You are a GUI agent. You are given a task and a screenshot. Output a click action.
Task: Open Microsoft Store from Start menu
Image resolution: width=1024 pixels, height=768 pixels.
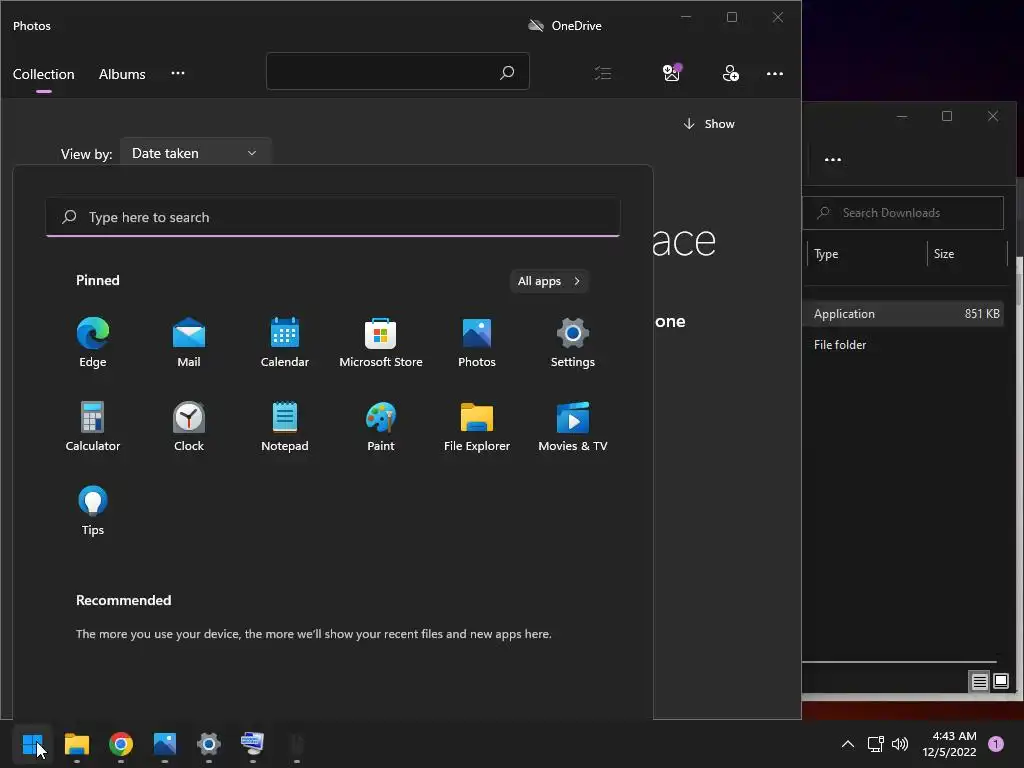(381, 343)
